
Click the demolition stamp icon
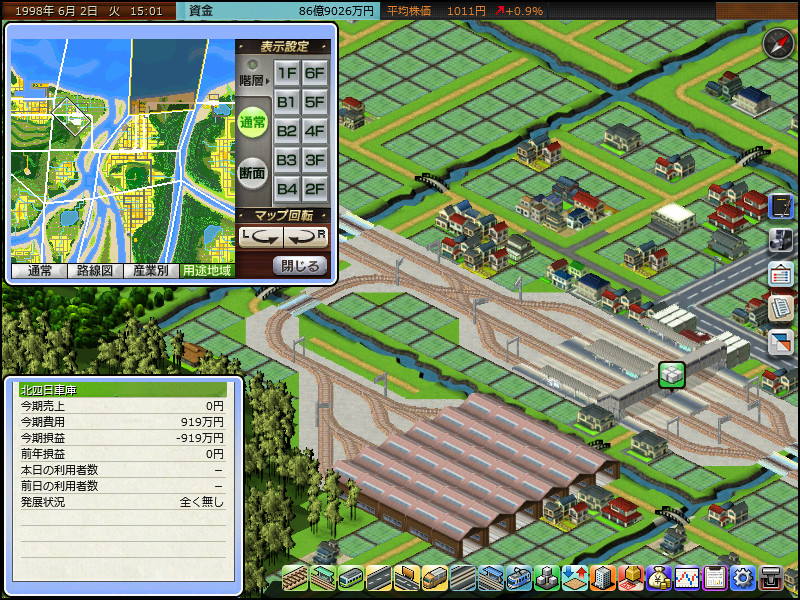[771, 579]
